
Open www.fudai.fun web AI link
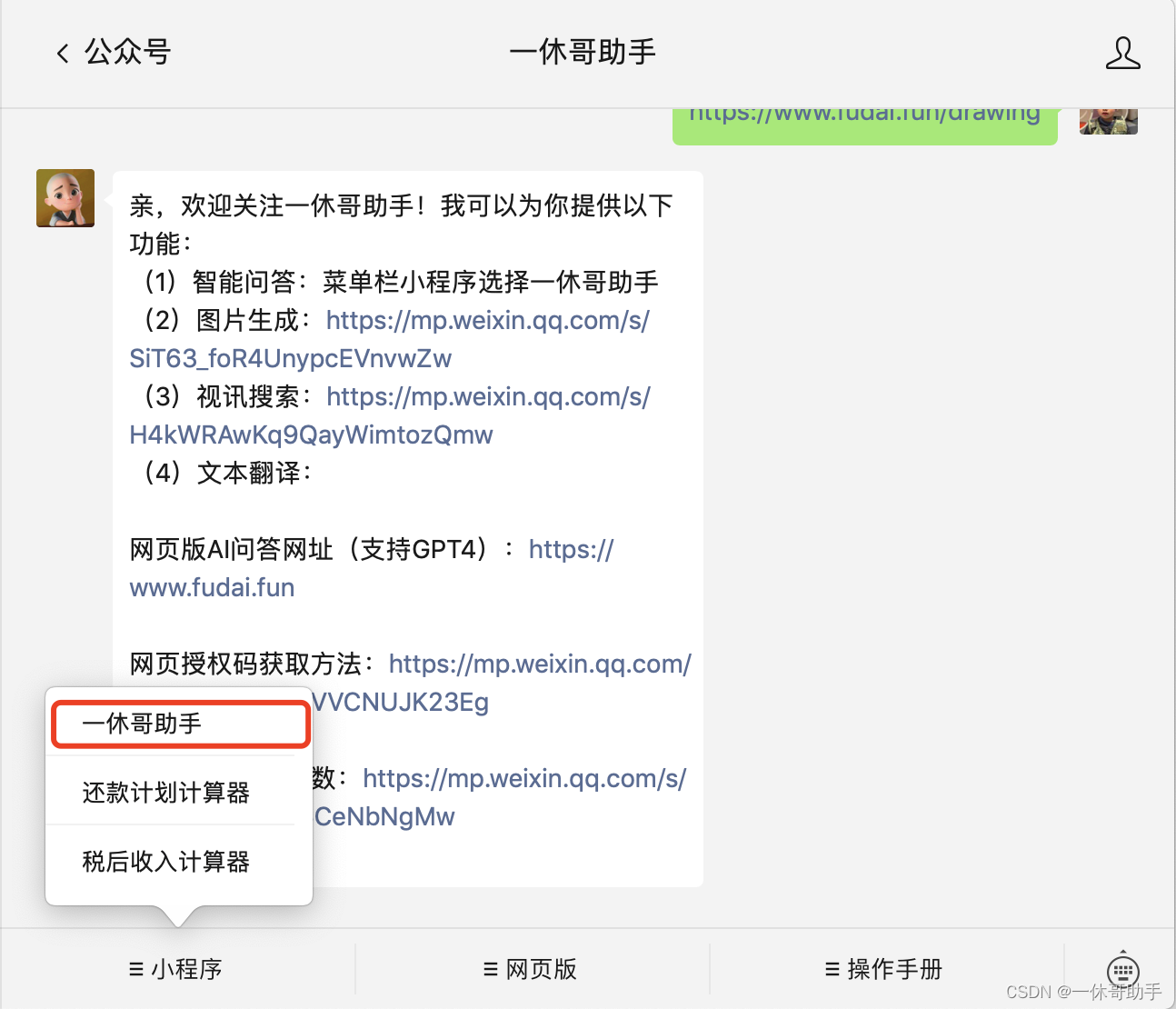pyautogui.click(x=373, y=568)
